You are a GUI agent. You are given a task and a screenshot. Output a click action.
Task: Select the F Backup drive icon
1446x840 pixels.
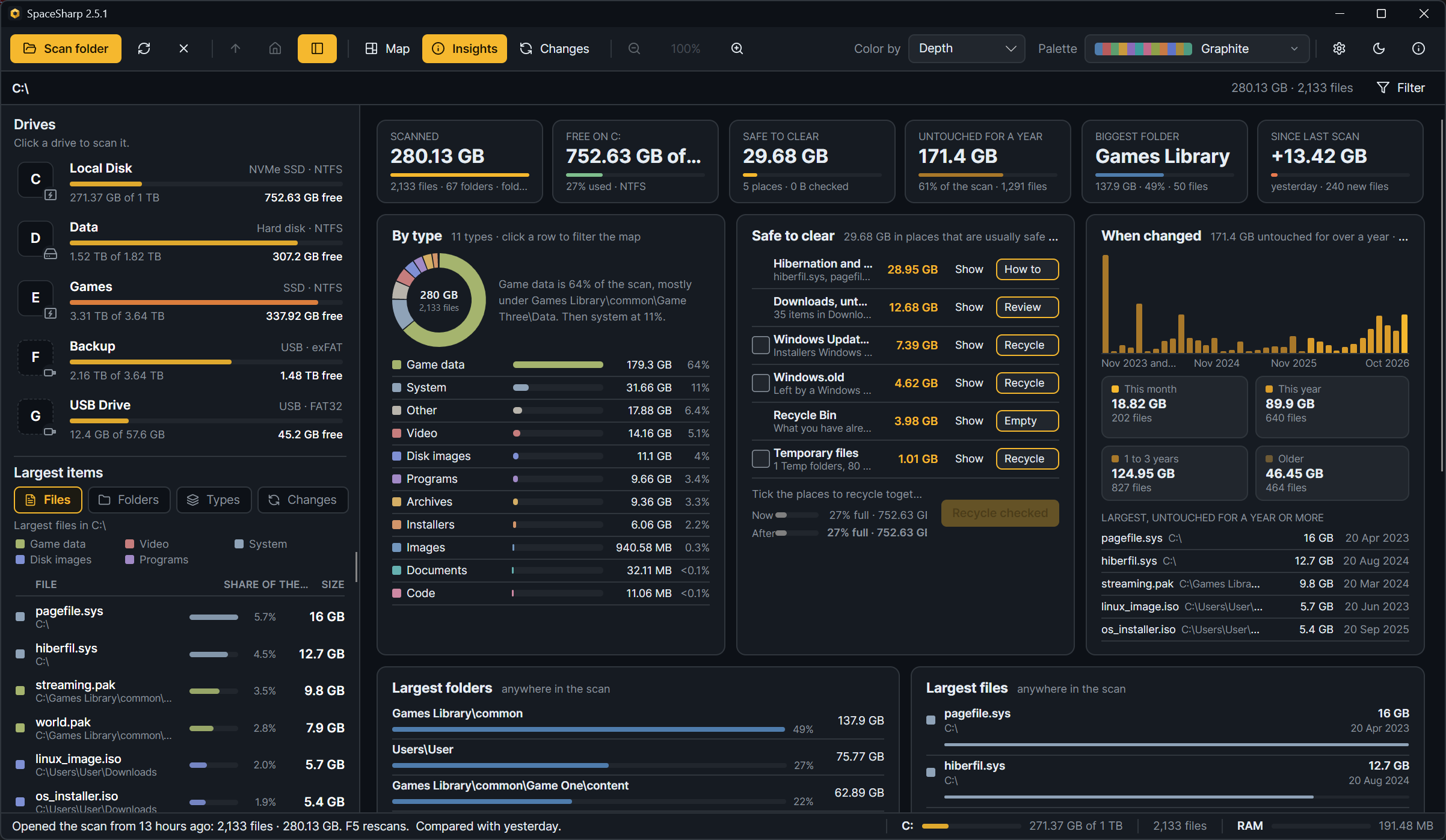pyautogui.click(x=36, y=357)
